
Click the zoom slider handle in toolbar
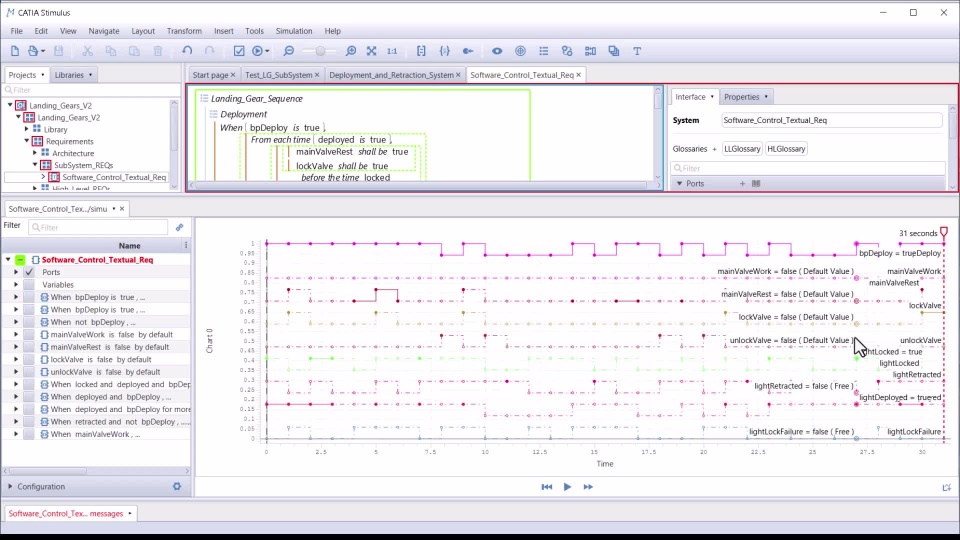point(320,51)
